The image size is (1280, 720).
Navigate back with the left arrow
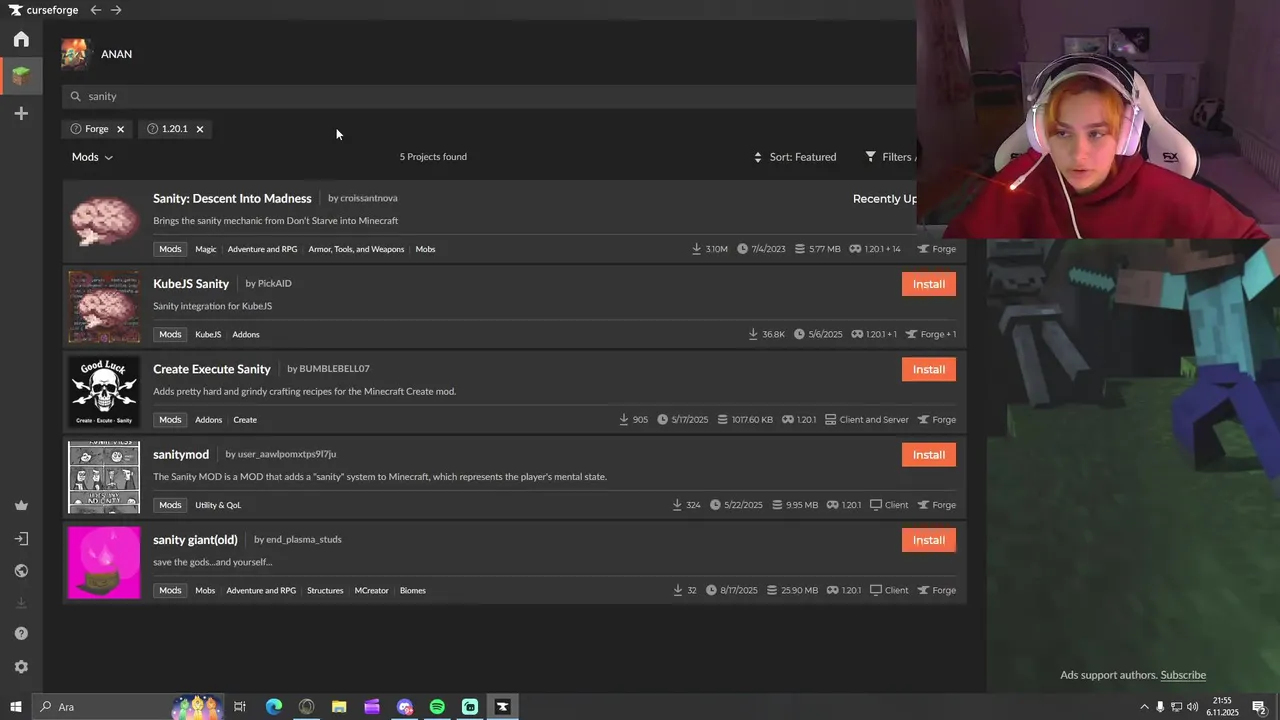coord(95,10)
